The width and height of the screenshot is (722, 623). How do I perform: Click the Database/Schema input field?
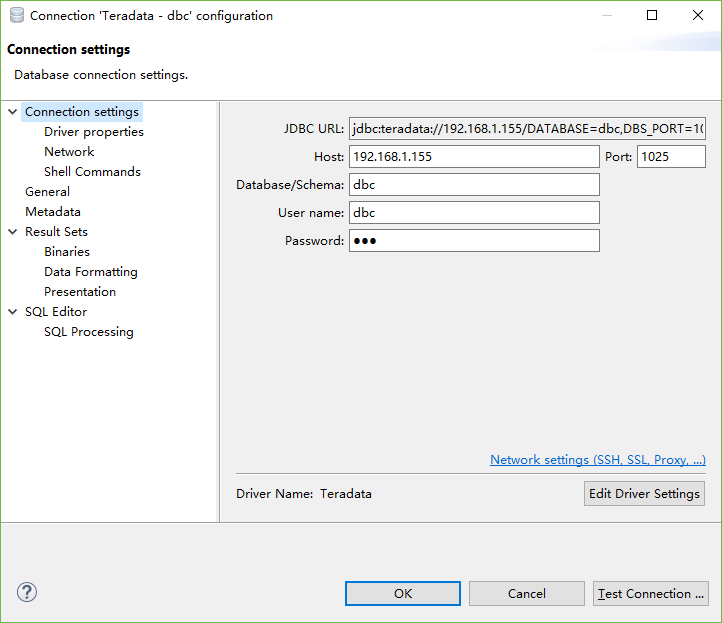(x=474, y=185)
